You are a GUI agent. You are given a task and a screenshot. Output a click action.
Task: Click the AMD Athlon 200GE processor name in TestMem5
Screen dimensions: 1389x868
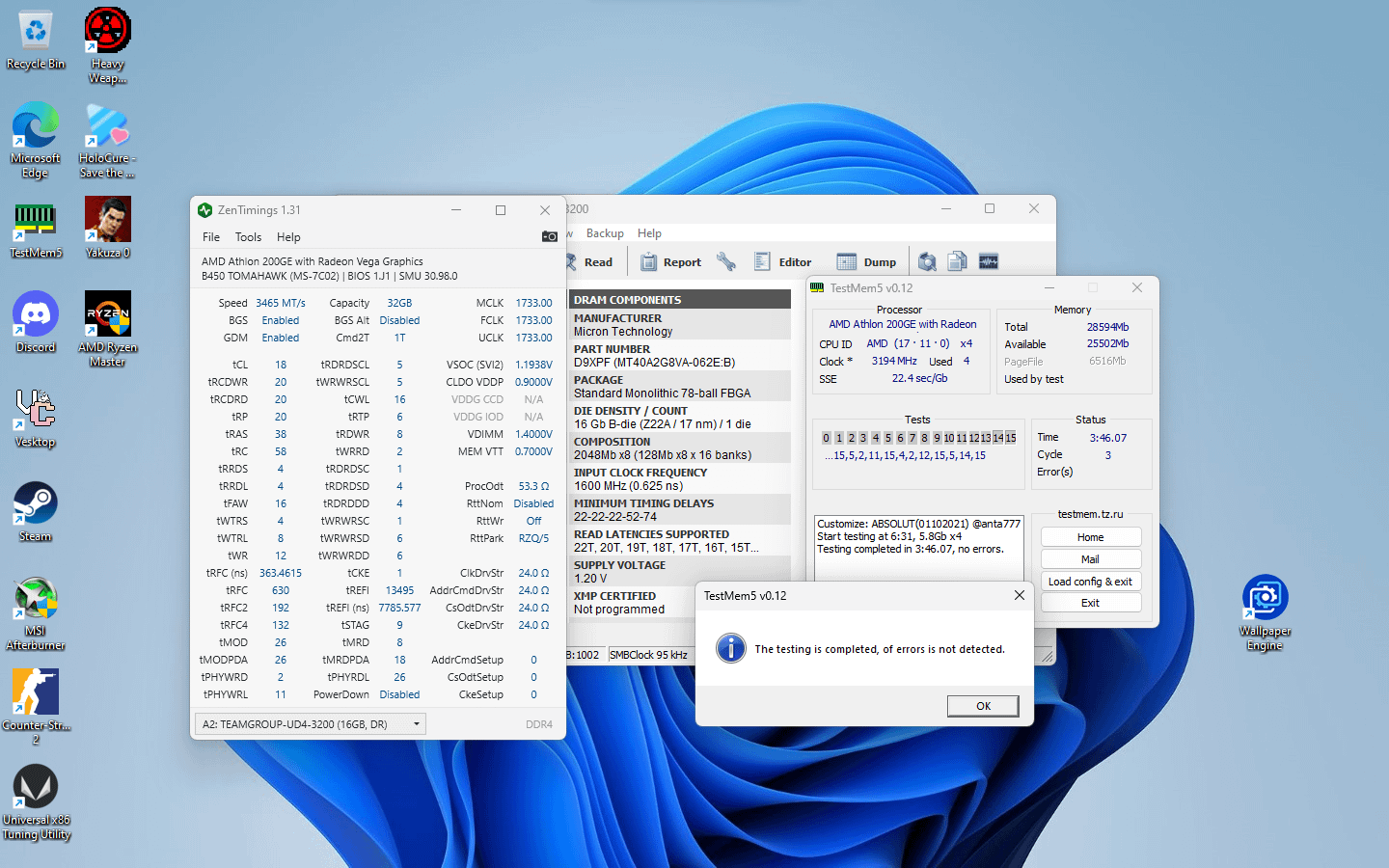(x=903, y=324)
